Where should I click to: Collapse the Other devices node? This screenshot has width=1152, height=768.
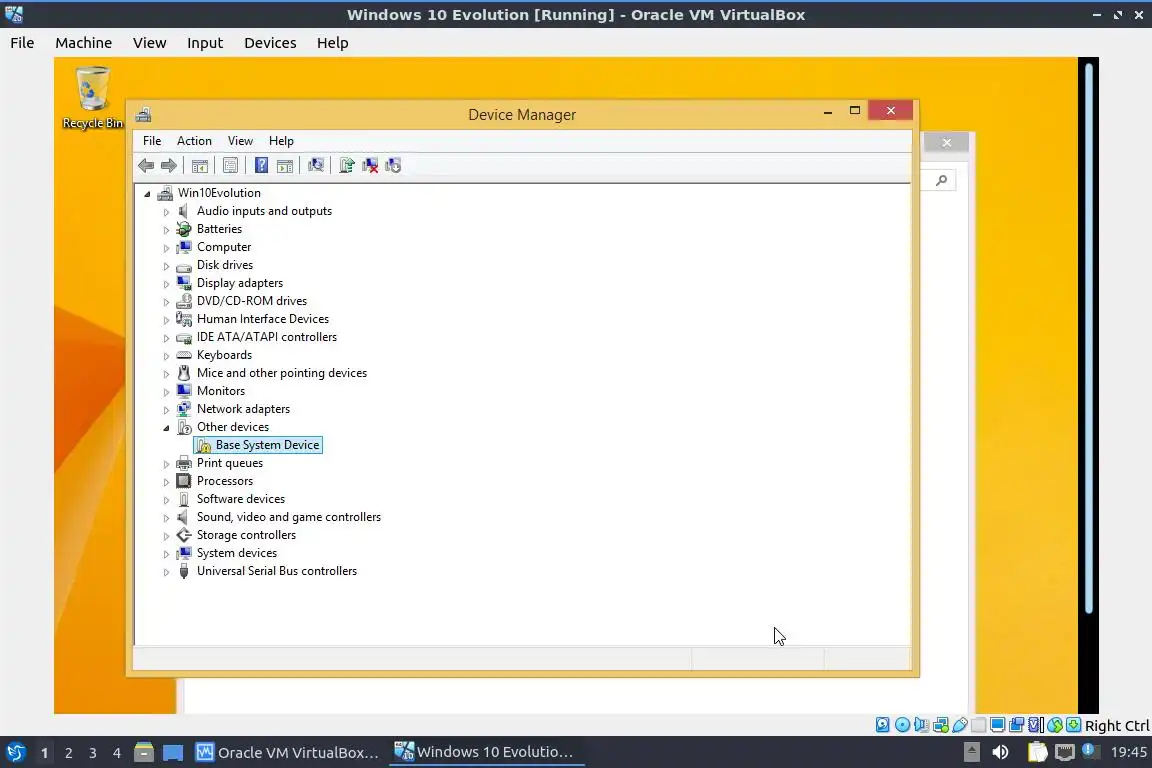(x=166, y=428)
